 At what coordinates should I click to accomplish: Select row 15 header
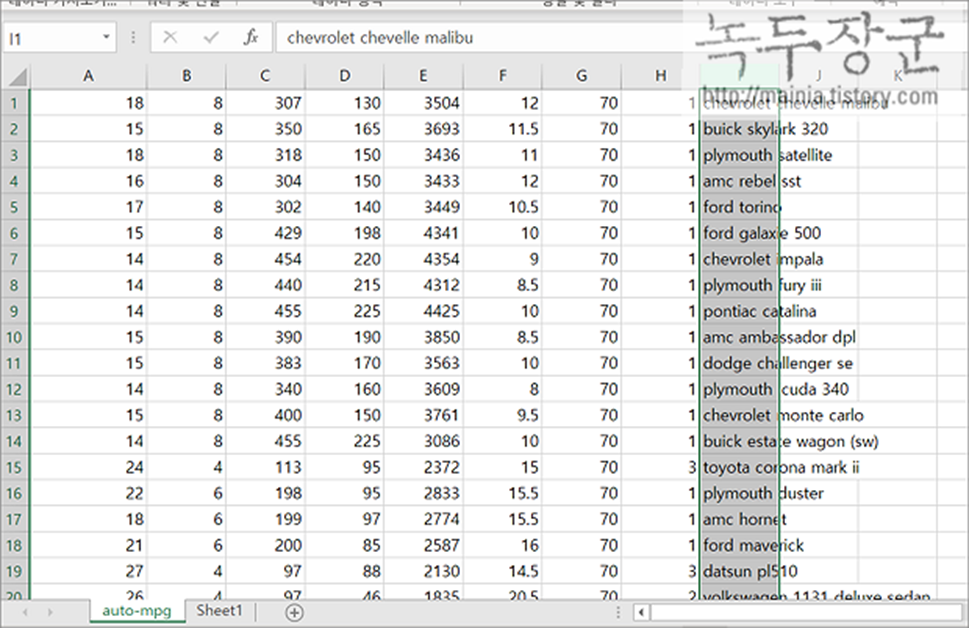[x=14, y=467]
